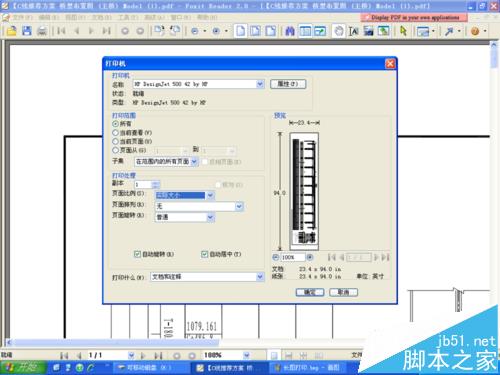Click the status bar last page icon
The image size is (500, 375).
pyautogui.click(x=158, y=356)
